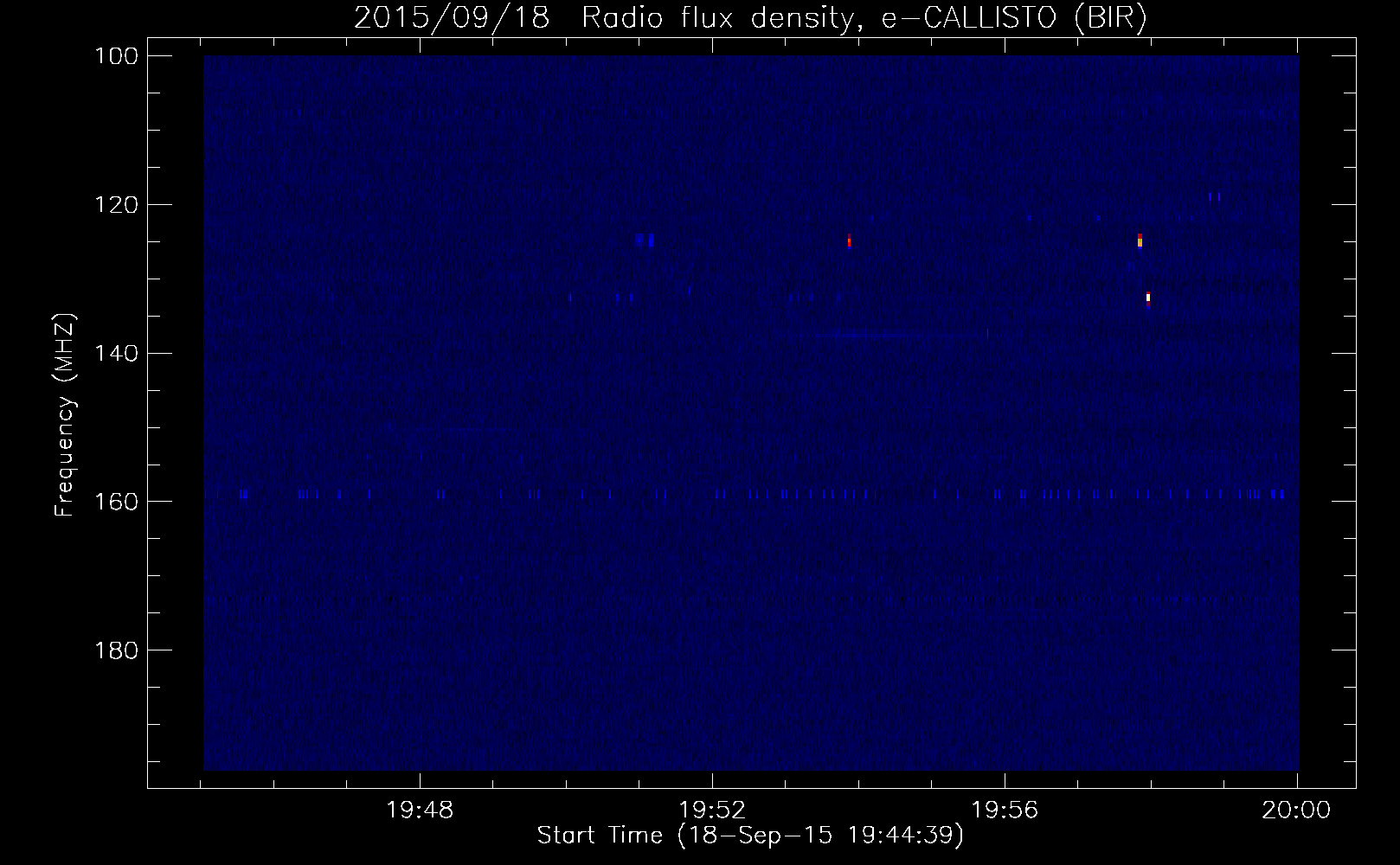The width and height of the screenshot is (1400, 865).
Task: Click the 19:48 time tick label
Action: 420,811
